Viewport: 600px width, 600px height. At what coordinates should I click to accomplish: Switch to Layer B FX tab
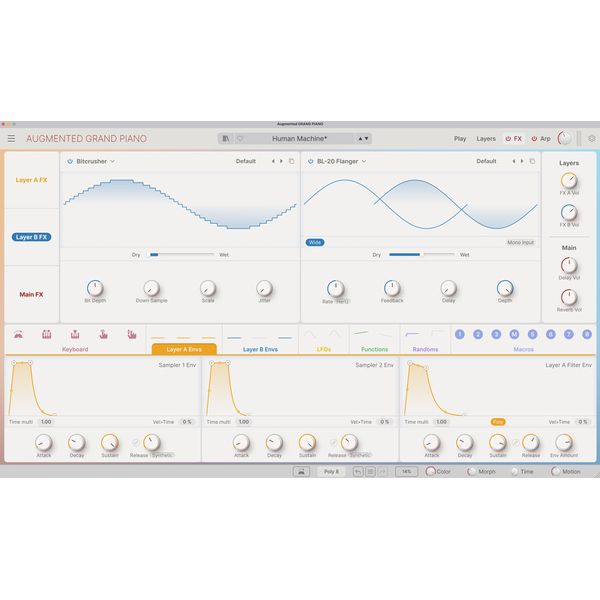click(31, 237)
